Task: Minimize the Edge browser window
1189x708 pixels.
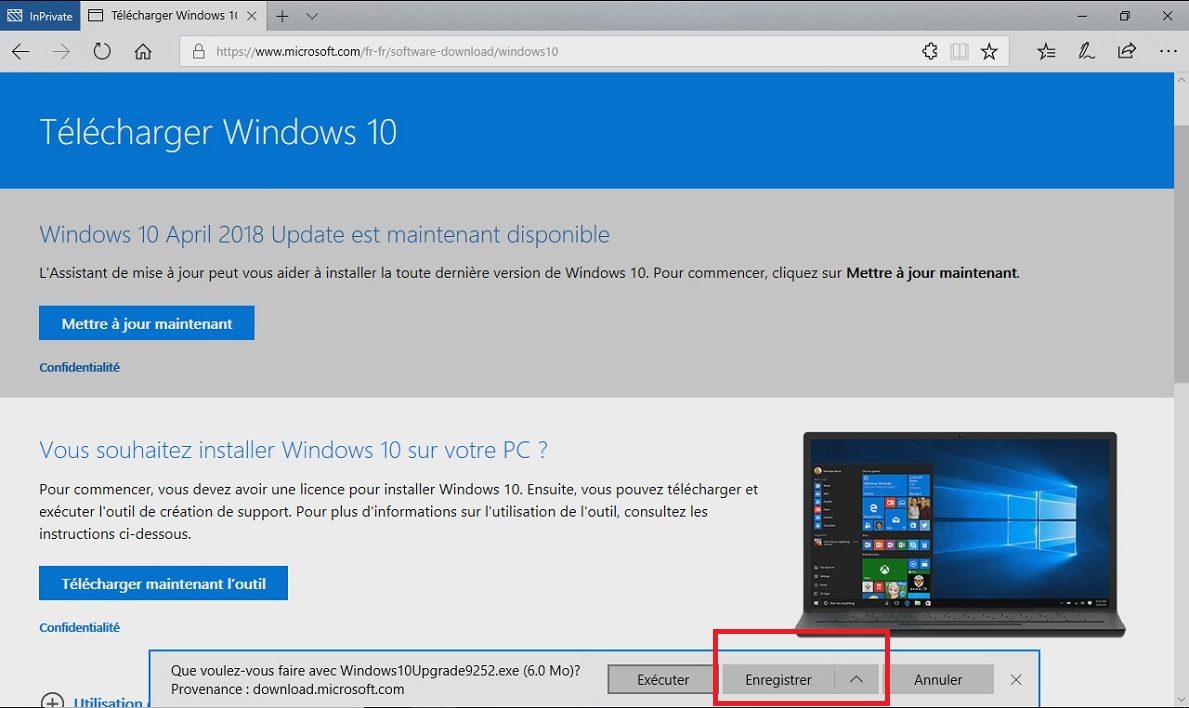Action: [x=1082, y=16]
